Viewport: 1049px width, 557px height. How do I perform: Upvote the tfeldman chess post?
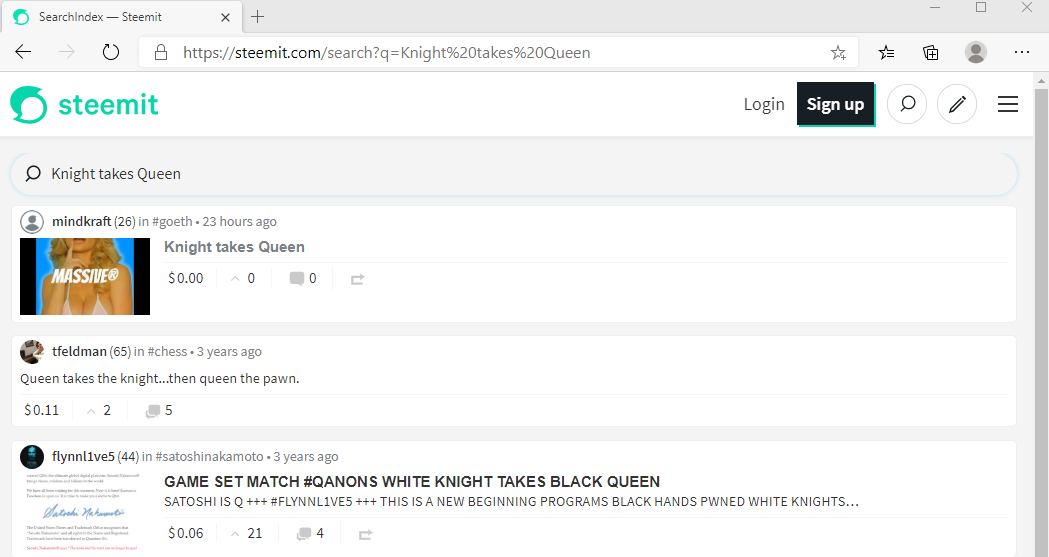[x=91, y=411]
